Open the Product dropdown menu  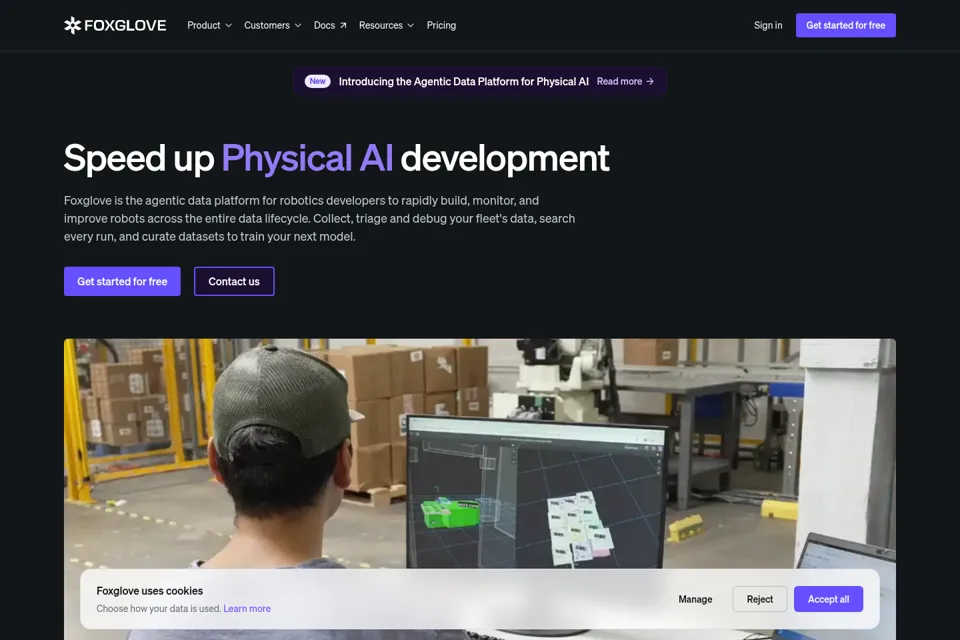tap(209, 25)
